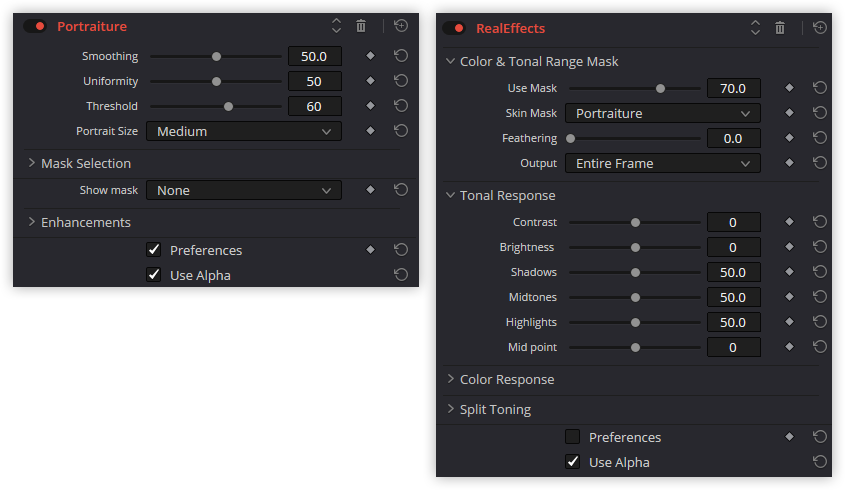Image resolution: width=845 pixels, height=490 pixels.
Task: Click the Smoothing slider handle
Action: coord(216,56)
